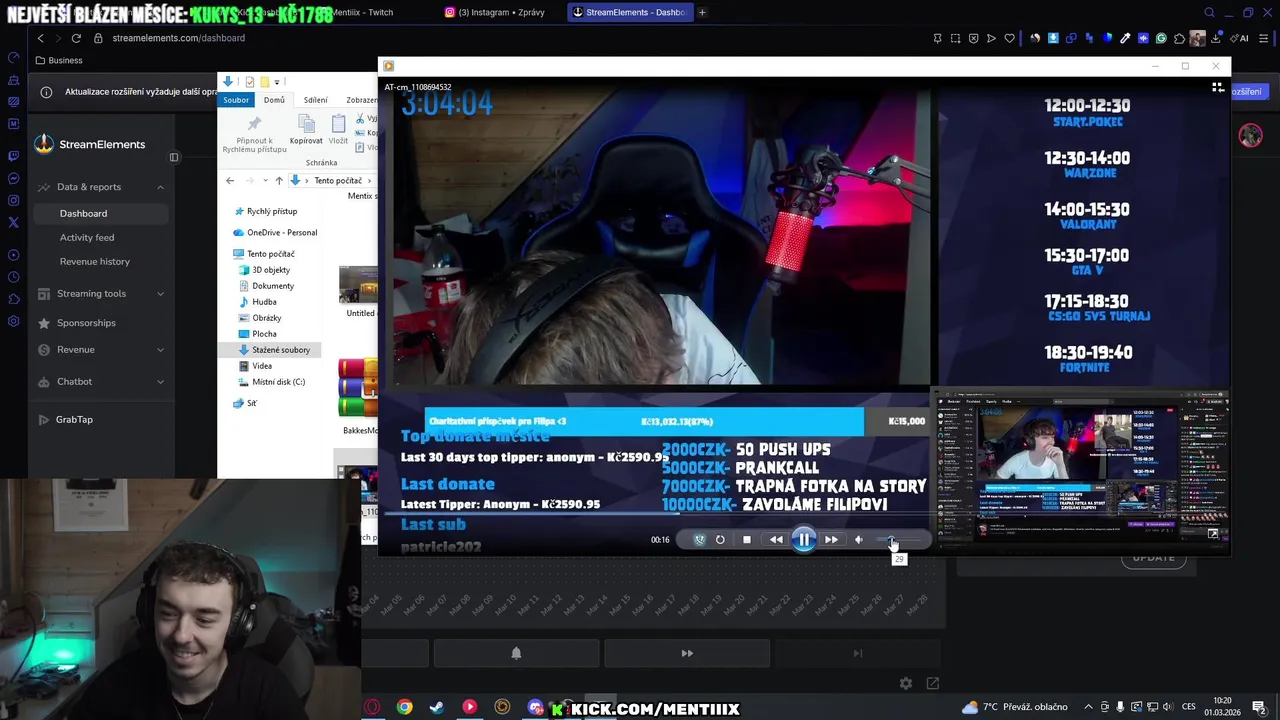Switch to the Instagram Zprávy tab
The height and width of the screenshot is (720, 1280).
tap(496, 12)
